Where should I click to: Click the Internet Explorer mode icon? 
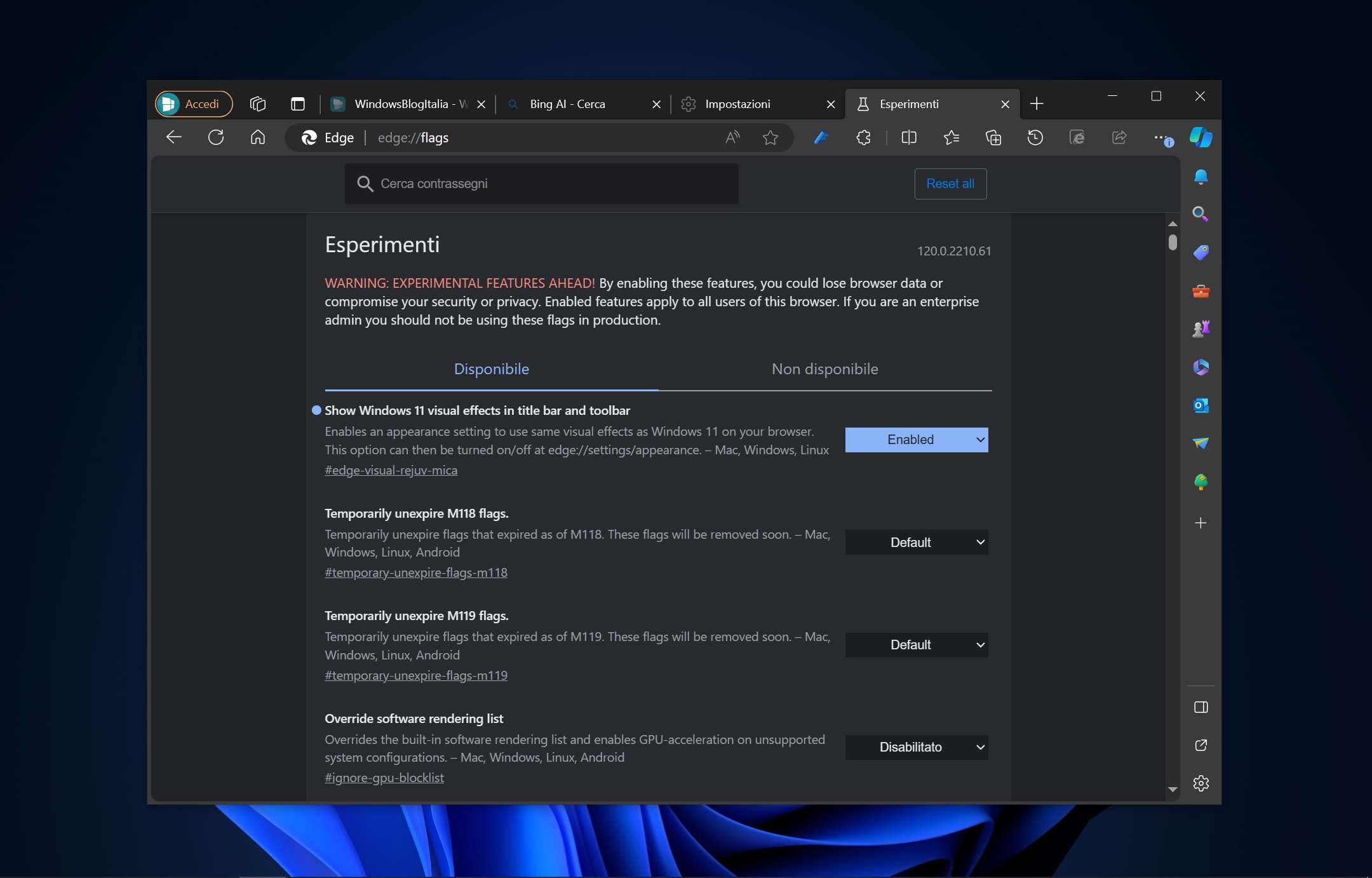pyautogui.click(x=1077, y=137)
